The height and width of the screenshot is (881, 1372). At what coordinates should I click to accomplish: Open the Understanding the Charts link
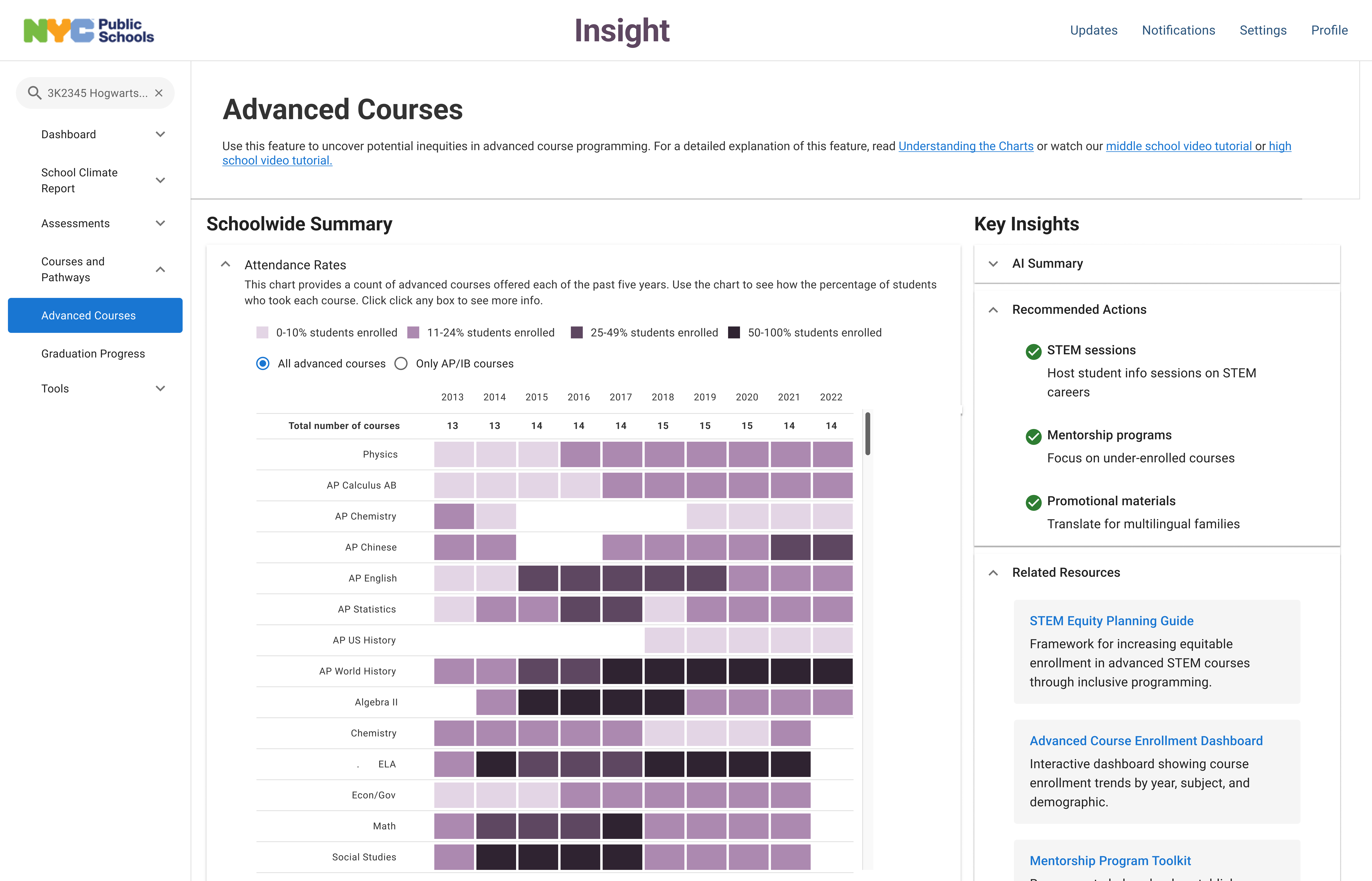point(965,146)
